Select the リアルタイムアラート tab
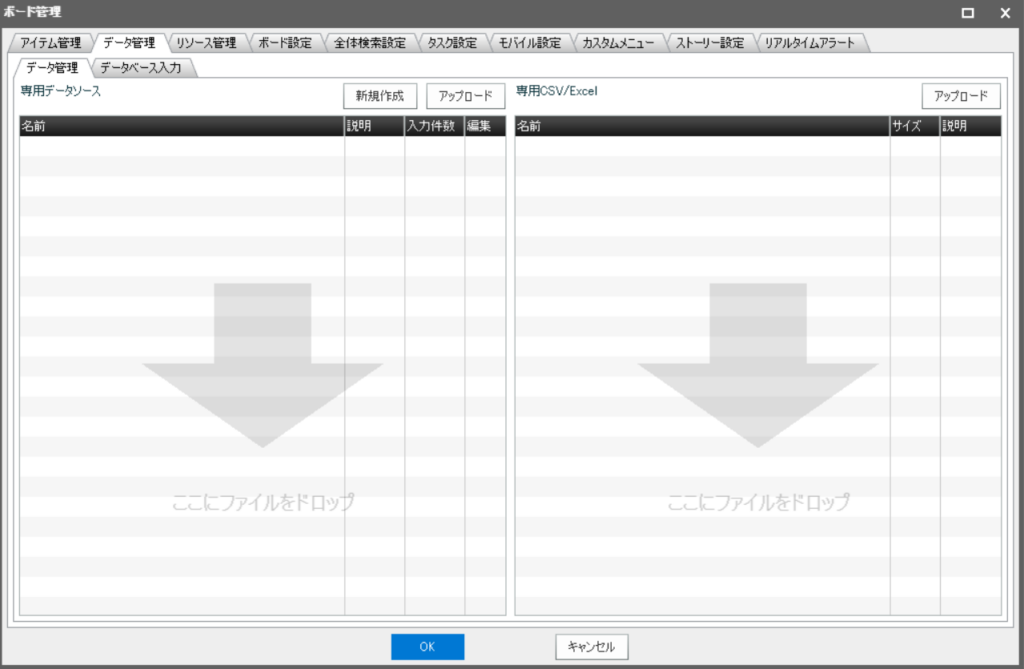 pos(810,43)
